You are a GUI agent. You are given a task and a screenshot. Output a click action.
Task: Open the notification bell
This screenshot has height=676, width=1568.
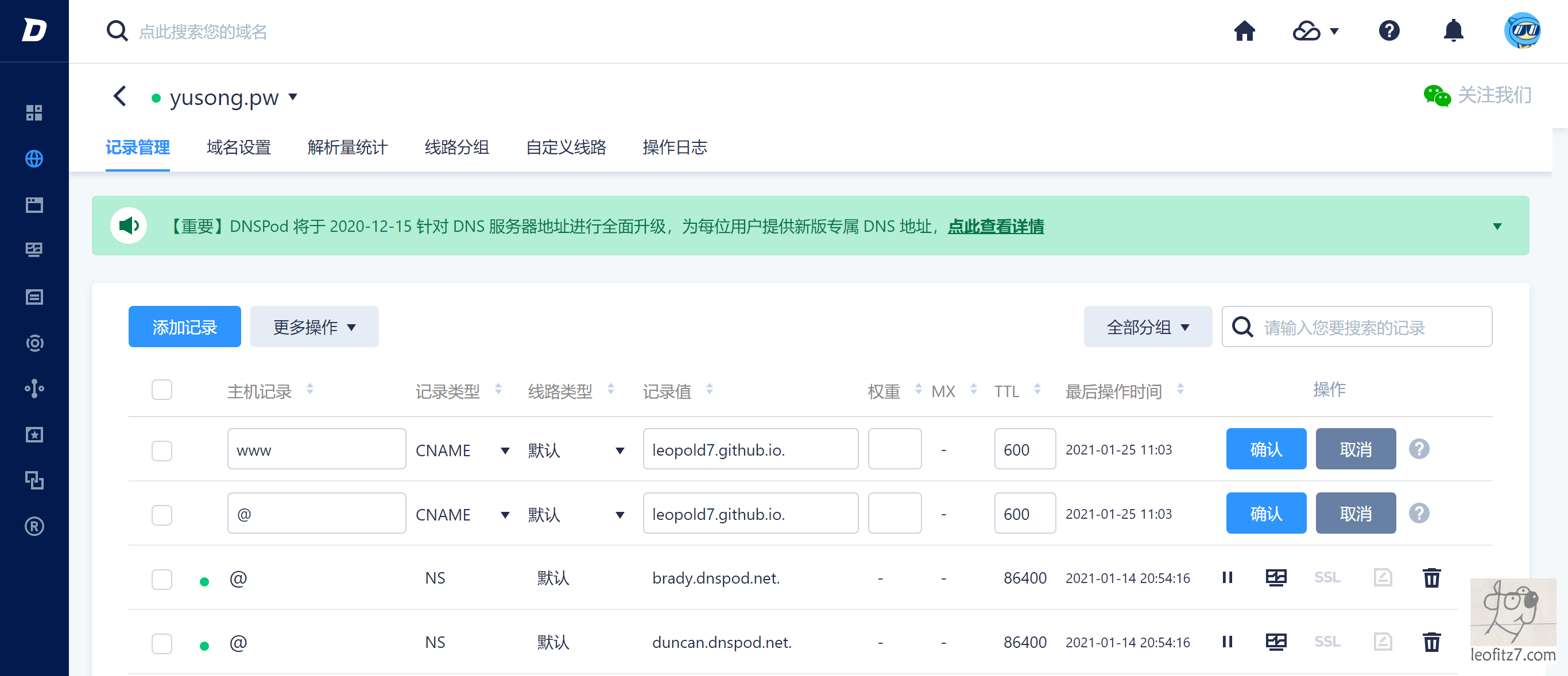[1453, 30]
